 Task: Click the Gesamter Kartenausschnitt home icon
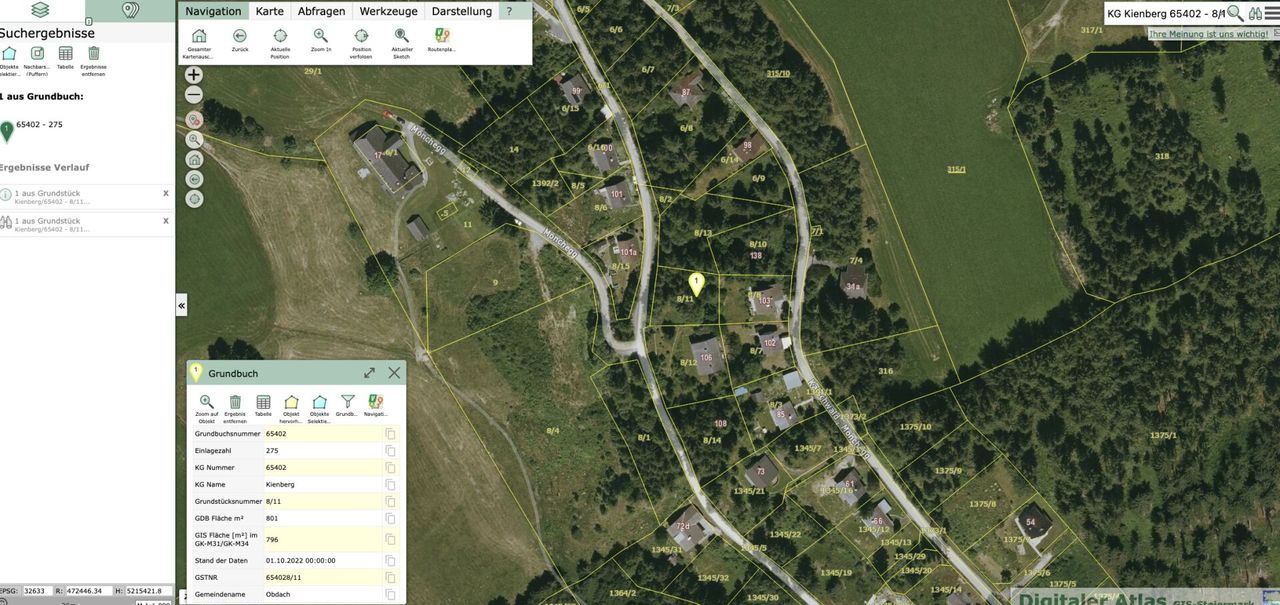pos(199,36)
